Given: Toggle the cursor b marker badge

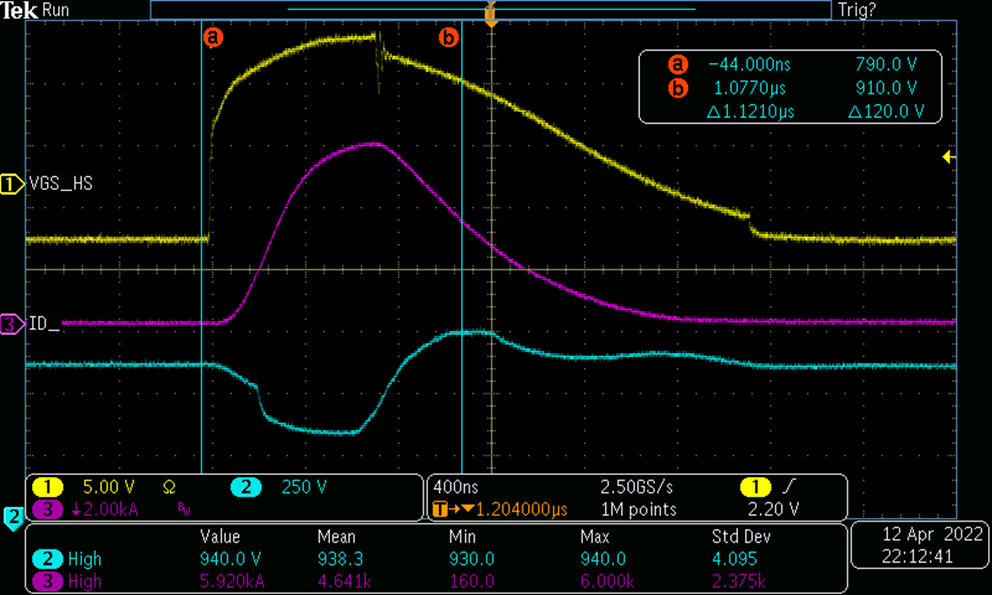Looking at the screenshot, I should tap(448, 38).
